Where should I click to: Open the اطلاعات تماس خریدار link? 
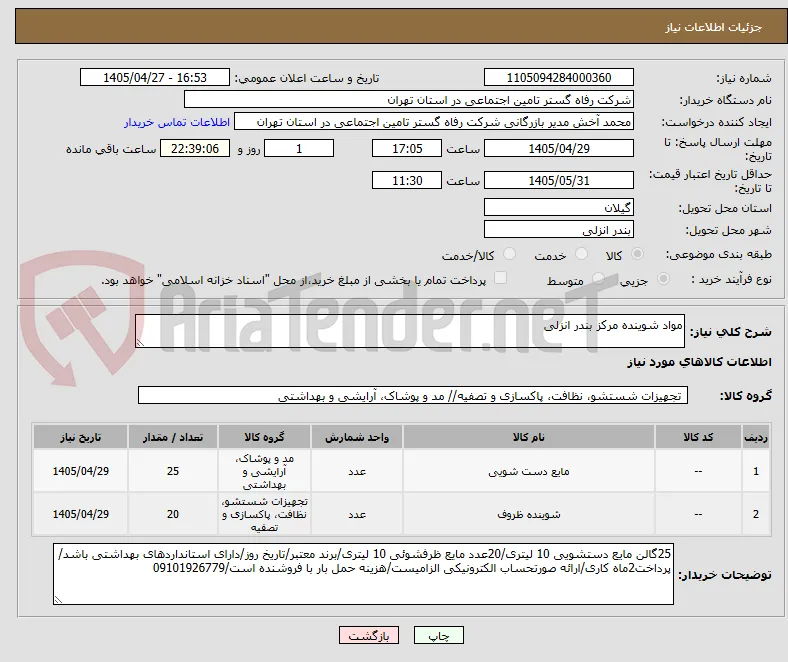click(x=177, y=122)
